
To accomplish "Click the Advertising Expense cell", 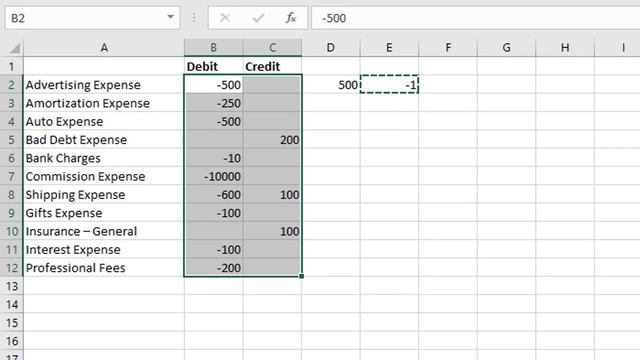I will click(x=104, y=84).
